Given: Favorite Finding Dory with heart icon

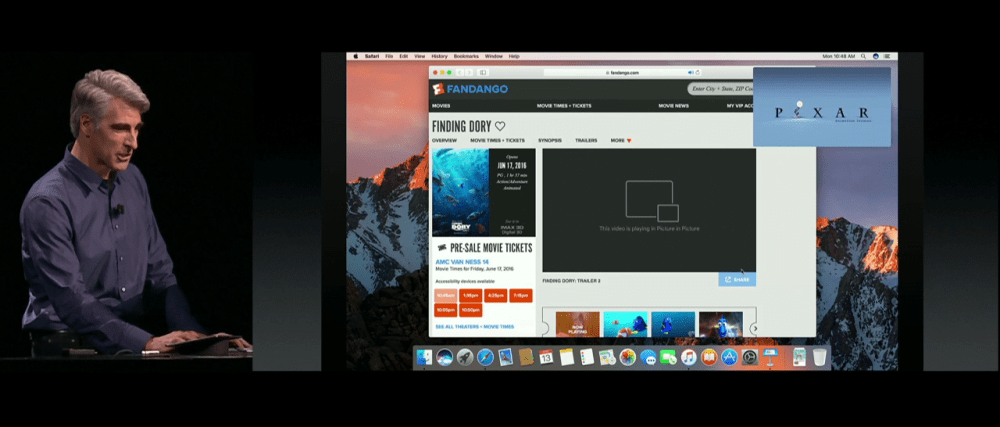Looking at the screenshot, I should tap(500, 126).
